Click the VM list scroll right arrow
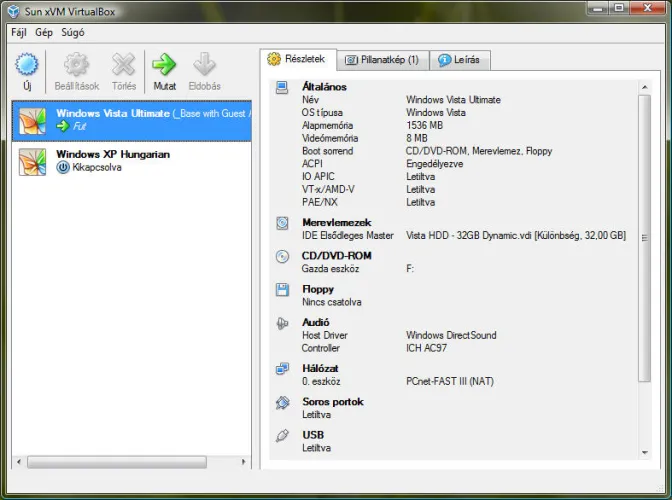The height and width of the screenshot is (500, 672). pyautogui.click(x=244, y=462)
